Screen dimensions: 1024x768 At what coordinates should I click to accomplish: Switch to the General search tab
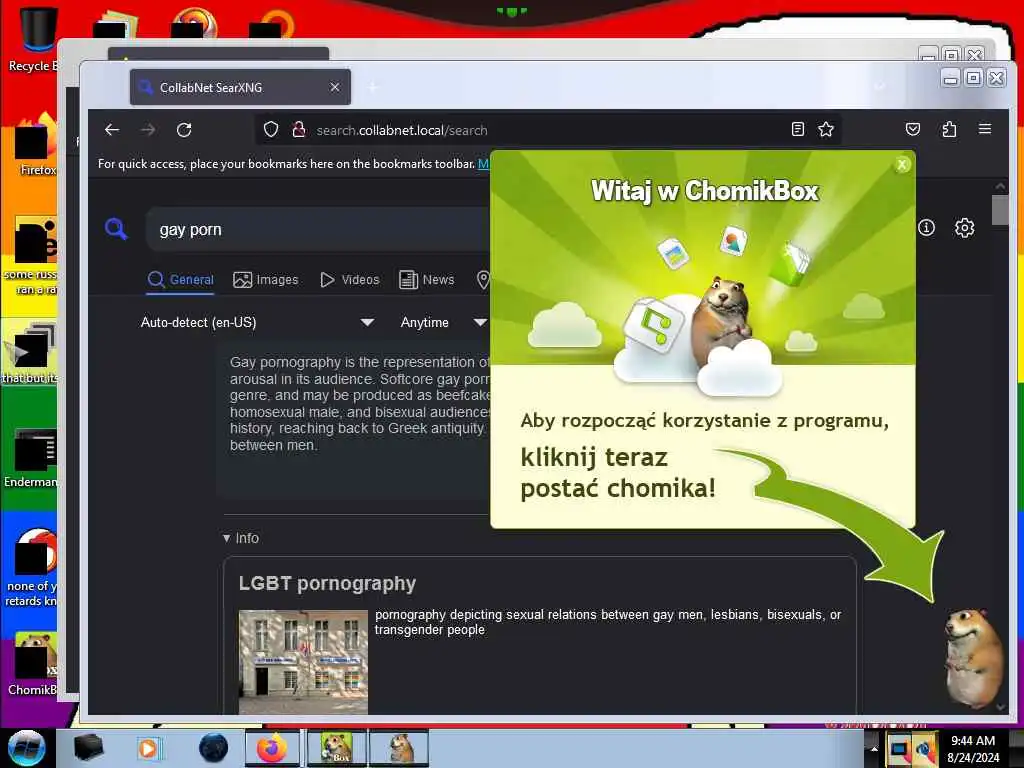(x=181, y=280)
